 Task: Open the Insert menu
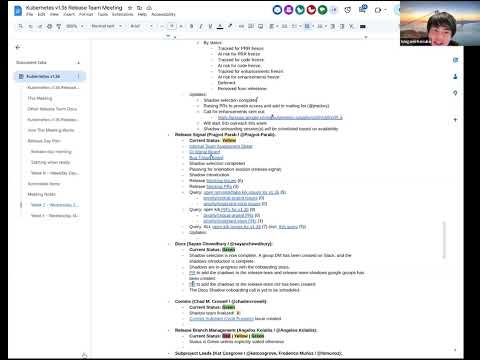pos(69,14)
